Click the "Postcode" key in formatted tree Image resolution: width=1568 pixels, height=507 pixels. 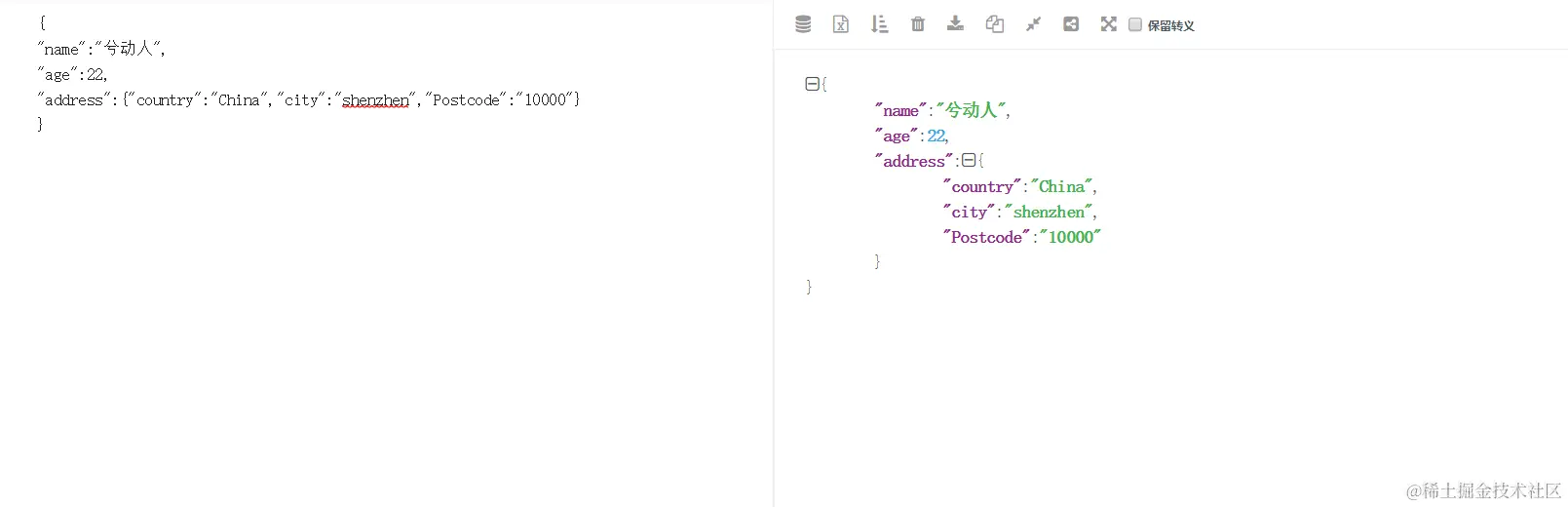[986, 237]
